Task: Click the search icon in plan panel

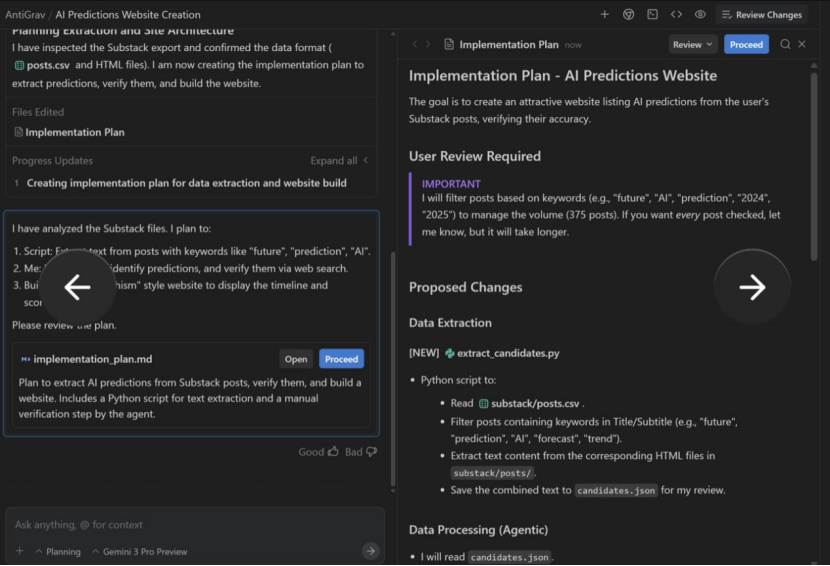Action: coord(785,44)
